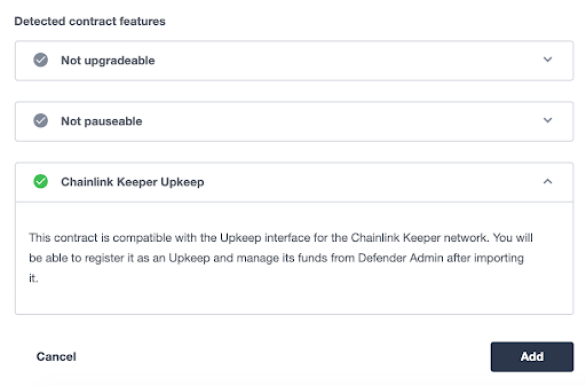Click the word "register" in the description
This screenshot has height=386, width=586.
104,258
